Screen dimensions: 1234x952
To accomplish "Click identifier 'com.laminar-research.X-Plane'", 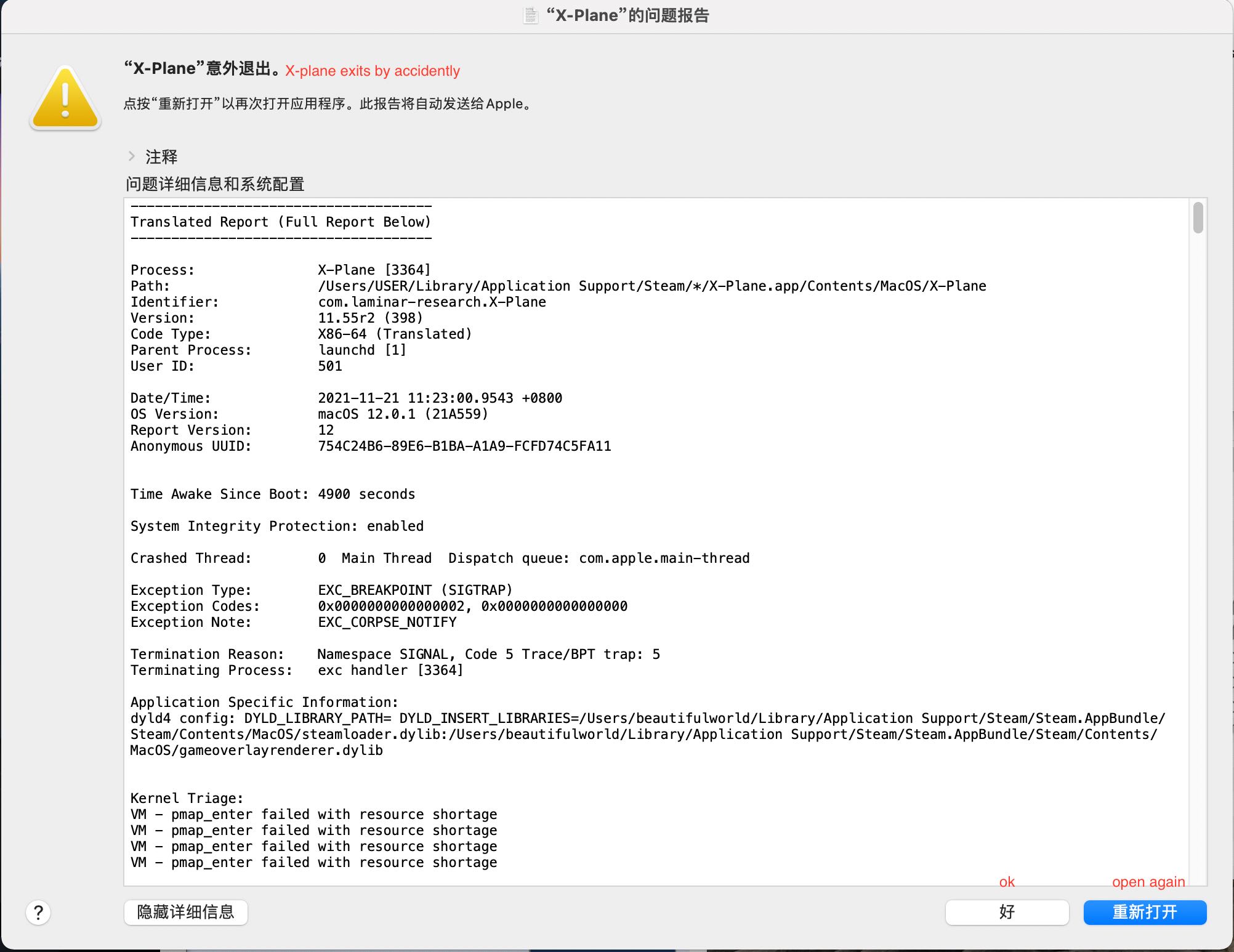I will tap(432, 302).
